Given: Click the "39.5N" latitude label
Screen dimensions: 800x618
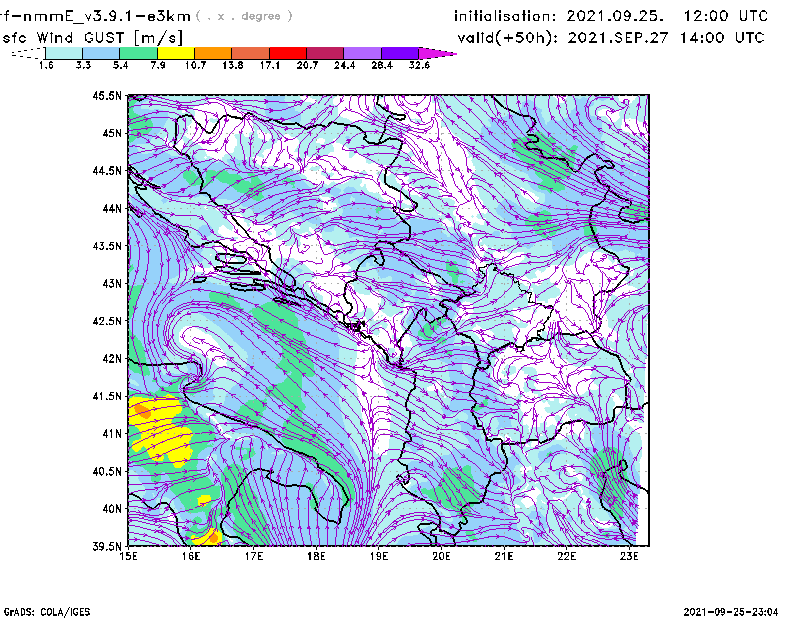Looking at the screenshot, I should tap(107, 547).
